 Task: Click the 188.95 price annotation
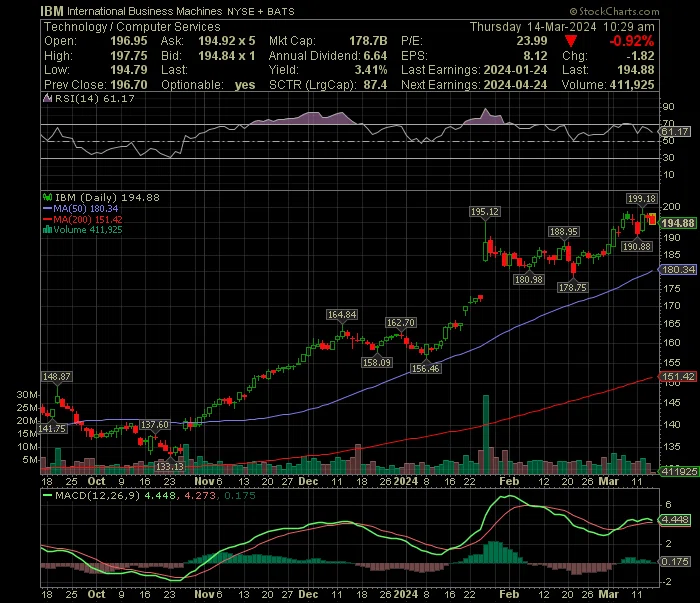pyautogui.click(x=564, y=231)
